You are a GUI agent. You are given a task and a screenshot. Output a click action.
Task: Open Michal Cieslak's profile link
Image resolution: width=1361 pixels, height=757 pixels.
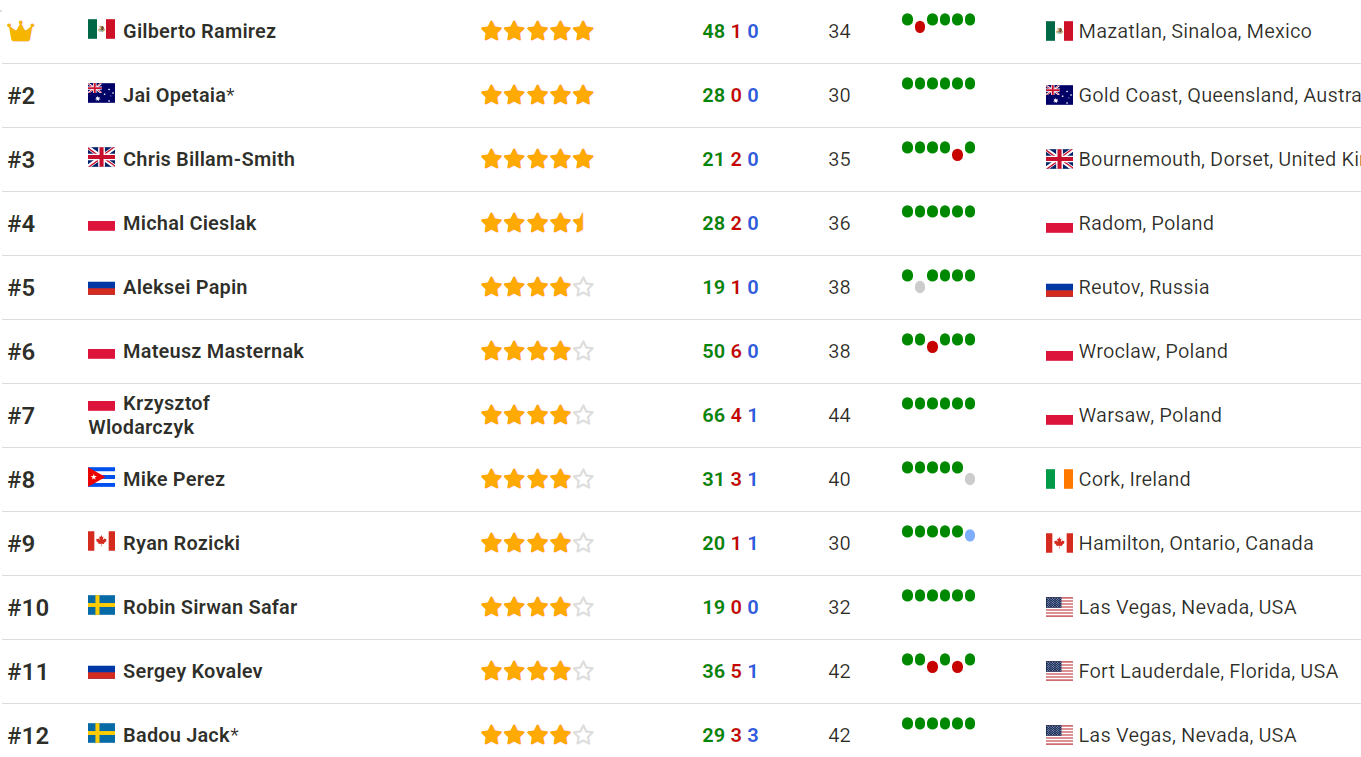189,223
